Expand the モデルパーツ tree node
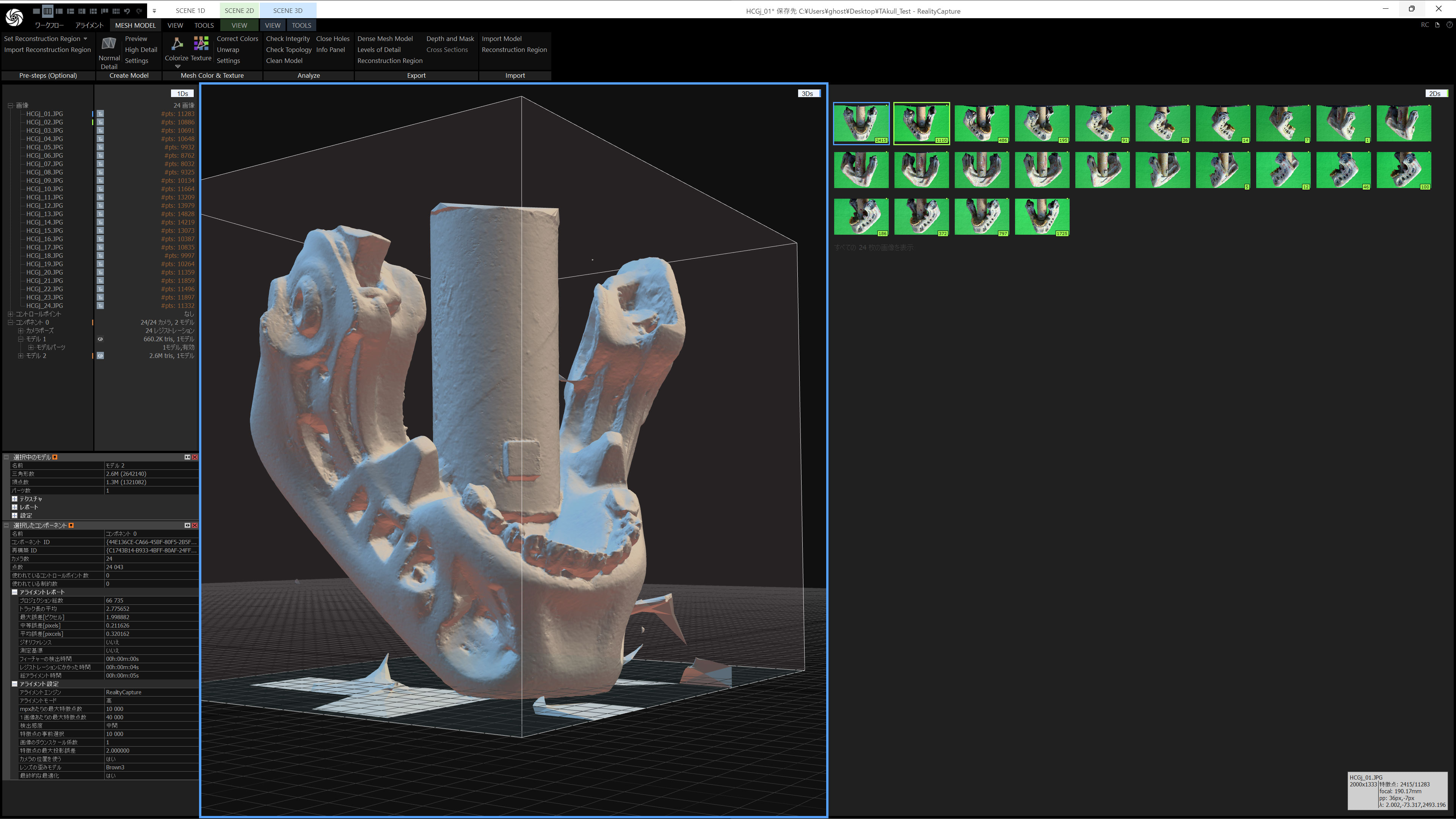The height and width of the screenshot is (819, 1456). (x=31, y=348)
